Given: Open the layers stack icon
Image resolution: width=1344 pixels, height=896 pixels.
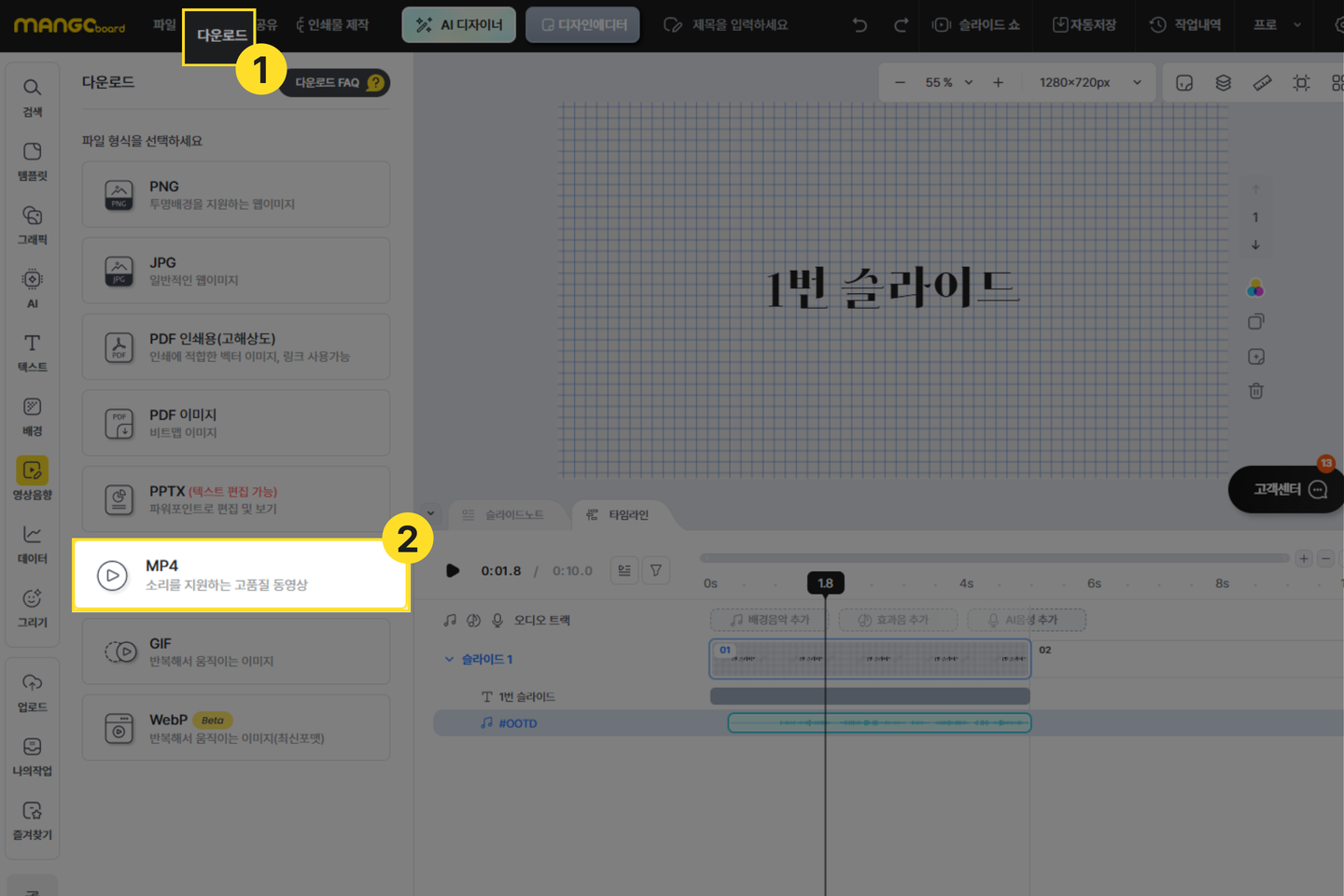Looking at the screenshot, I should point(1223,83).
